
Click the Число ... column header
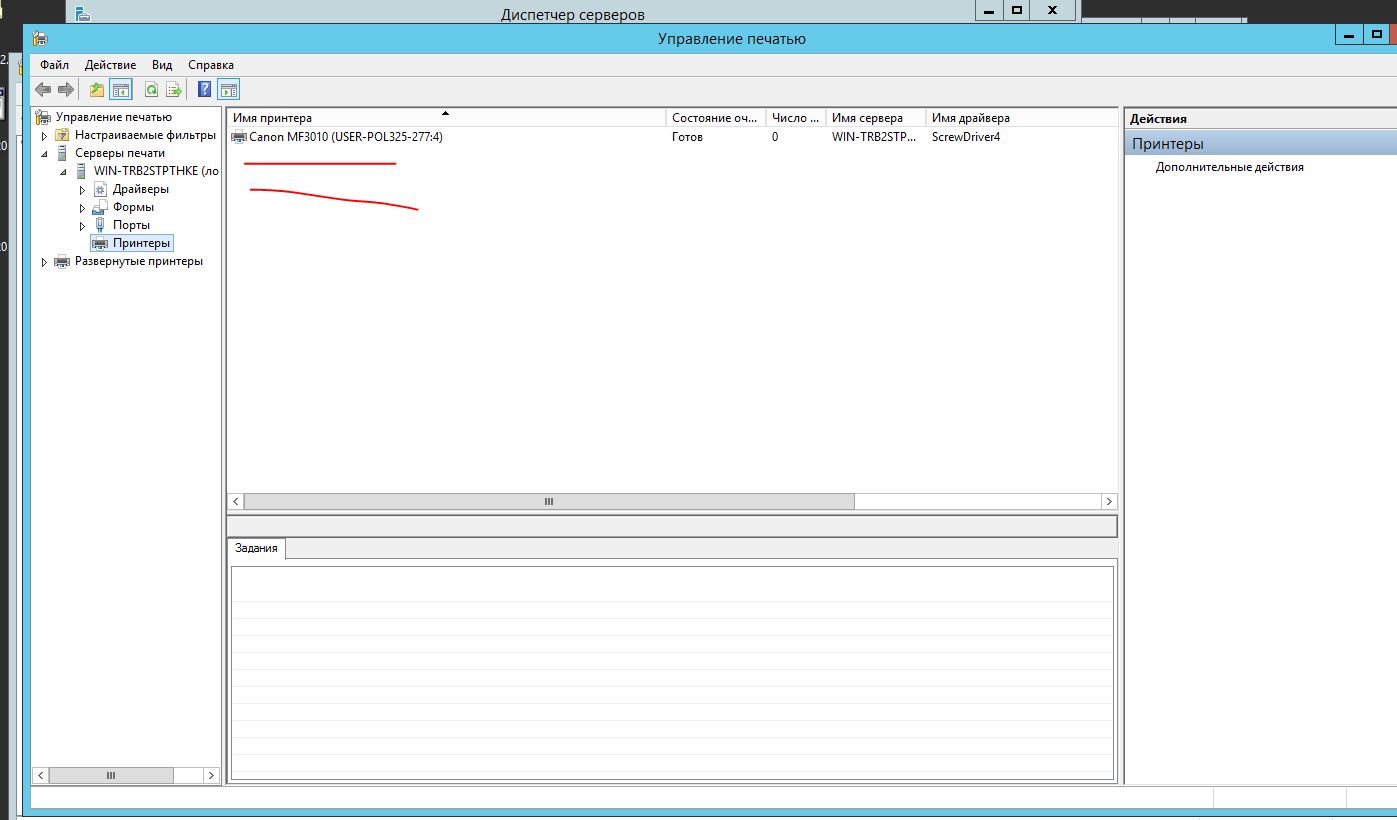tap(796, 118)
